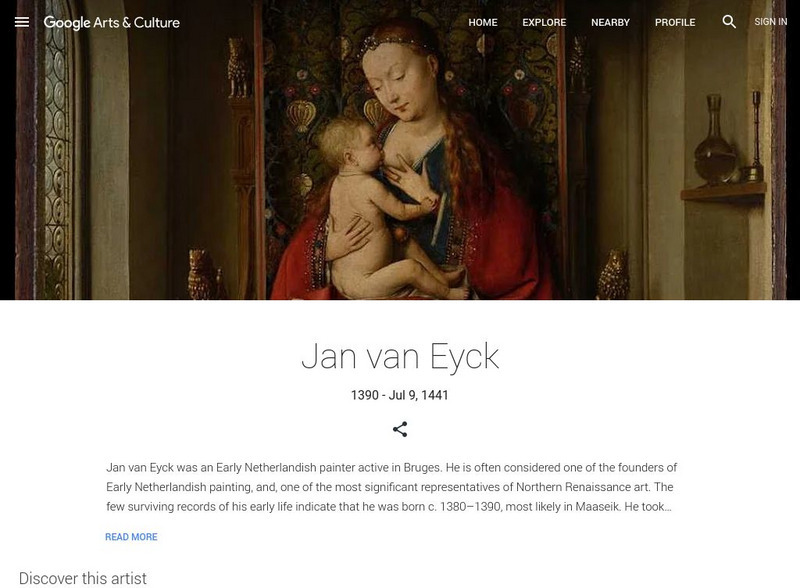Screen dimensions: 800x588
Task: Click the Jan van Eyck biography paragraph
Action: tap(391, 487)
